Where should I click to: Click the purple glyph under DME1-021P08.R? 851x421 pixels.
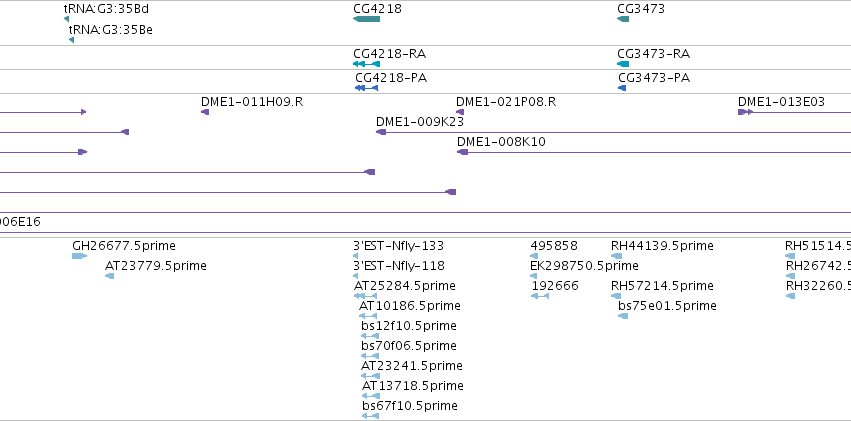click(460, 112)
